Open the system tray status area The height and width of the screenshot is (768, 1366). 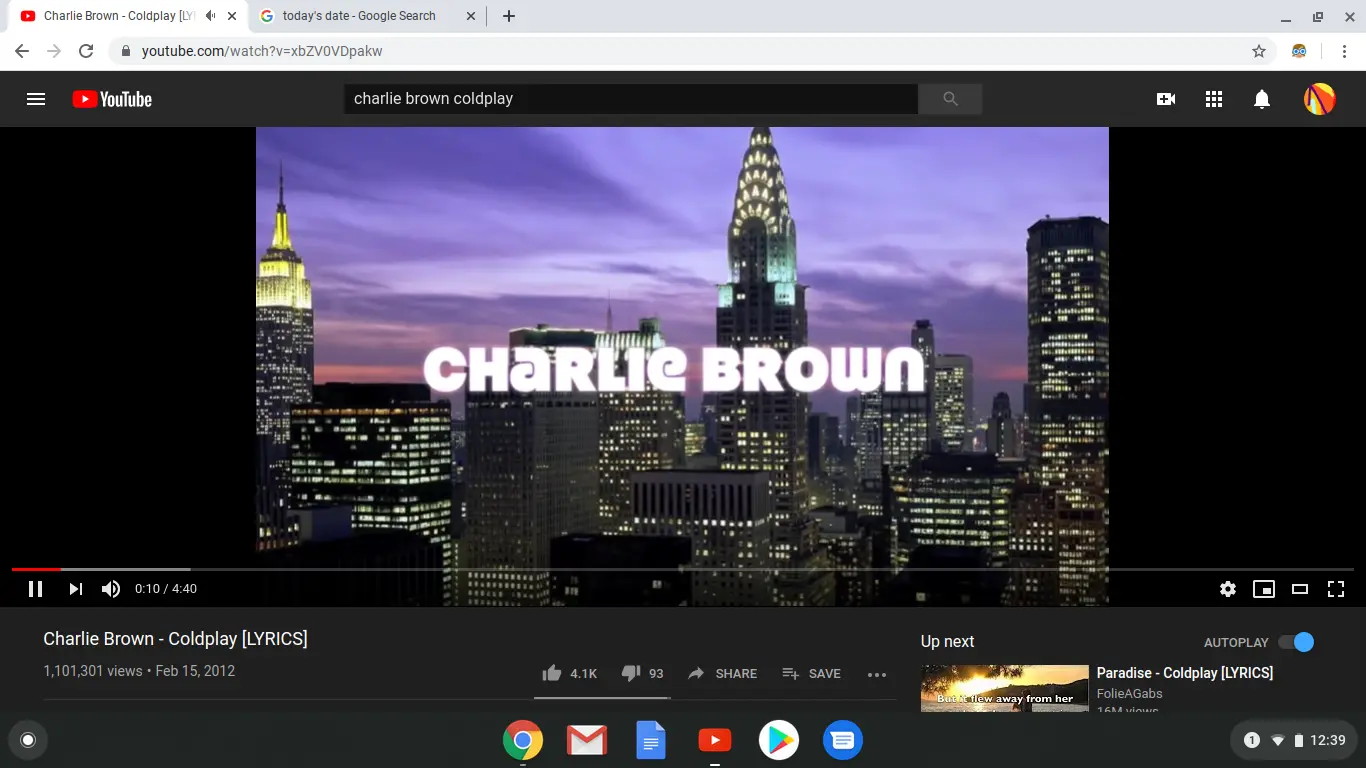(x=1294, y=740)
